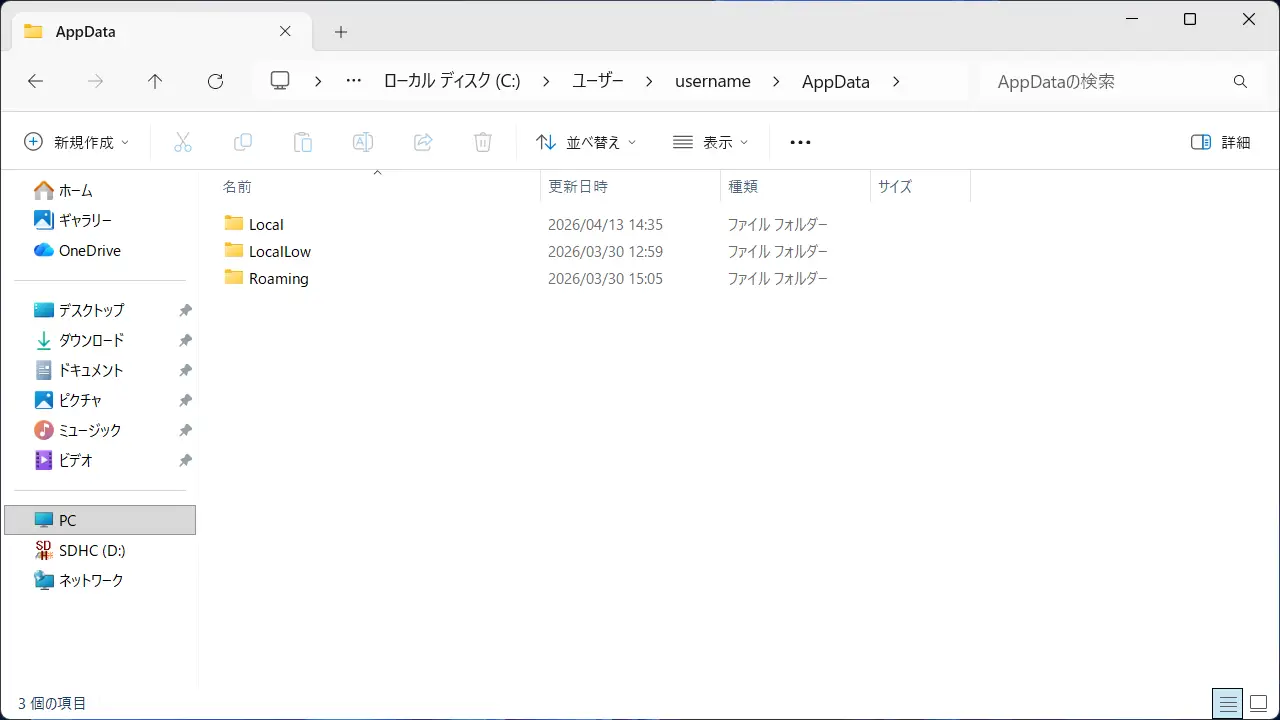Click the Cut scissors icon

point(183,142)
